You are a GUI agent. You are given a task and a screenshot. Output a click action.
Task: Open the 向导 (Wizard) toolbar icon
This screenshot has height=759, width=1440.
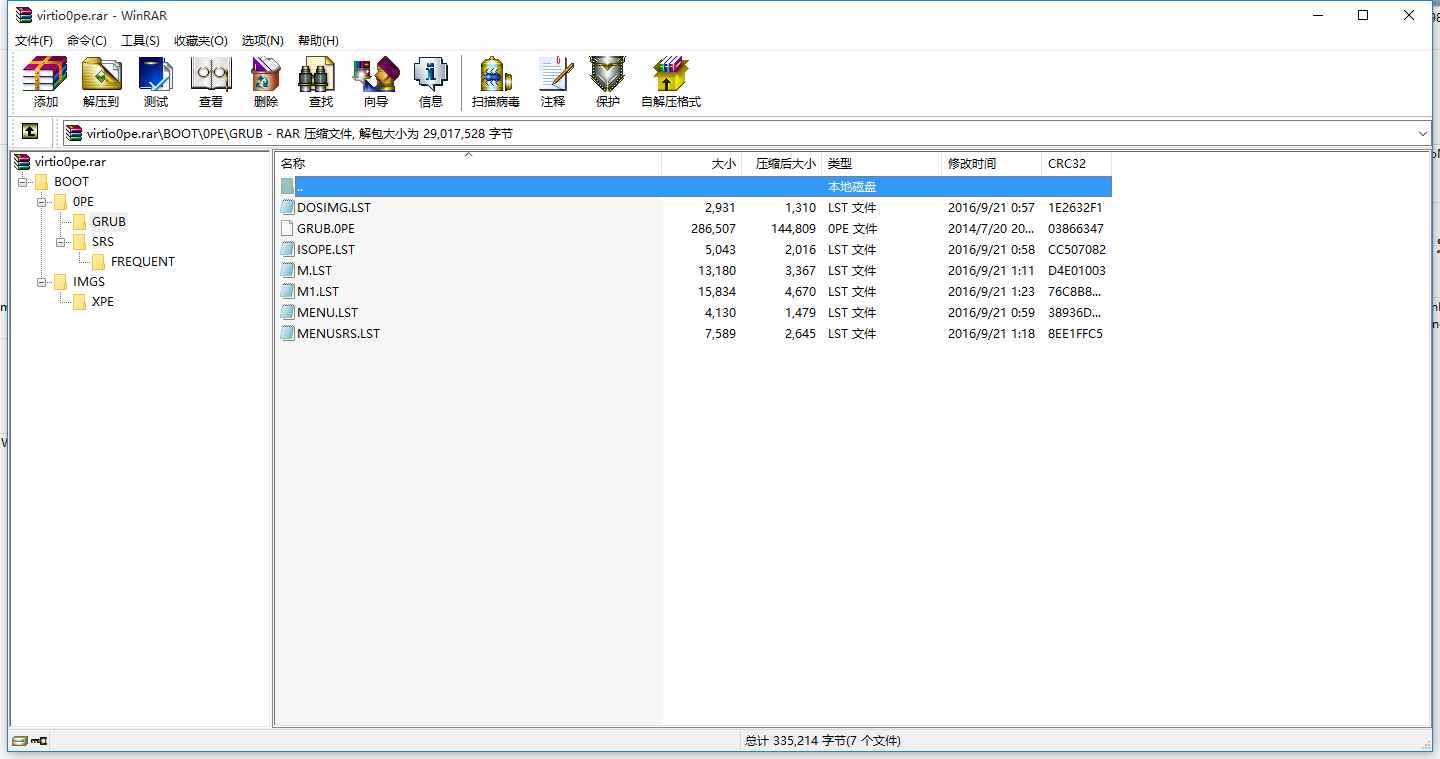[x=376, y=75]
